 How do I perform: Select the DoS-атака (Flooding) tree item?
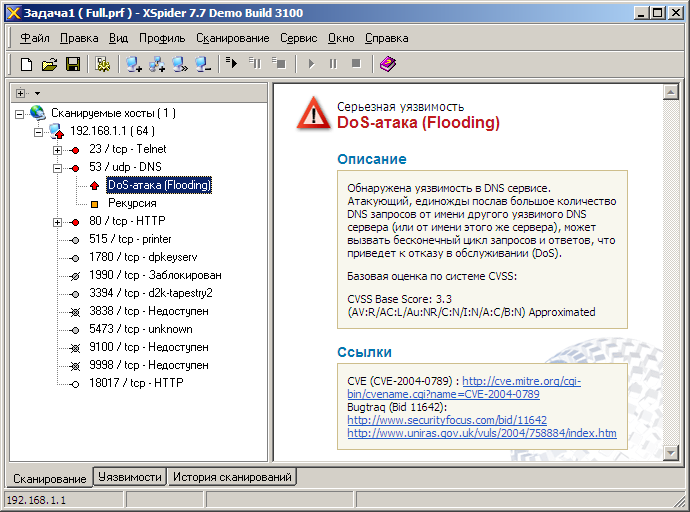[x=159, y=185]
